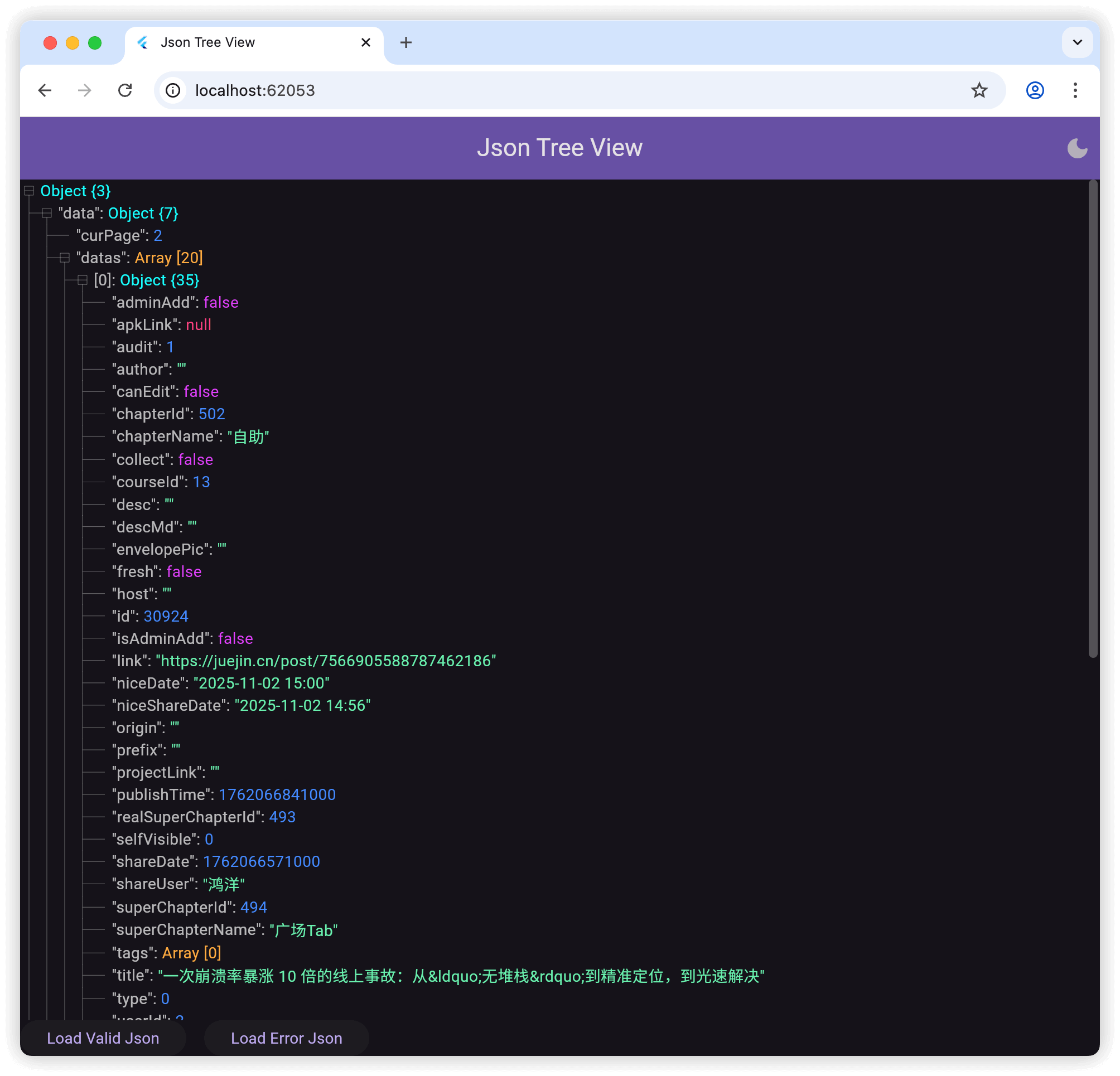The height and width of the screenshot is (1076, 1120).
Task: Bookmark the page with the star icon
Action: [979, 90]
